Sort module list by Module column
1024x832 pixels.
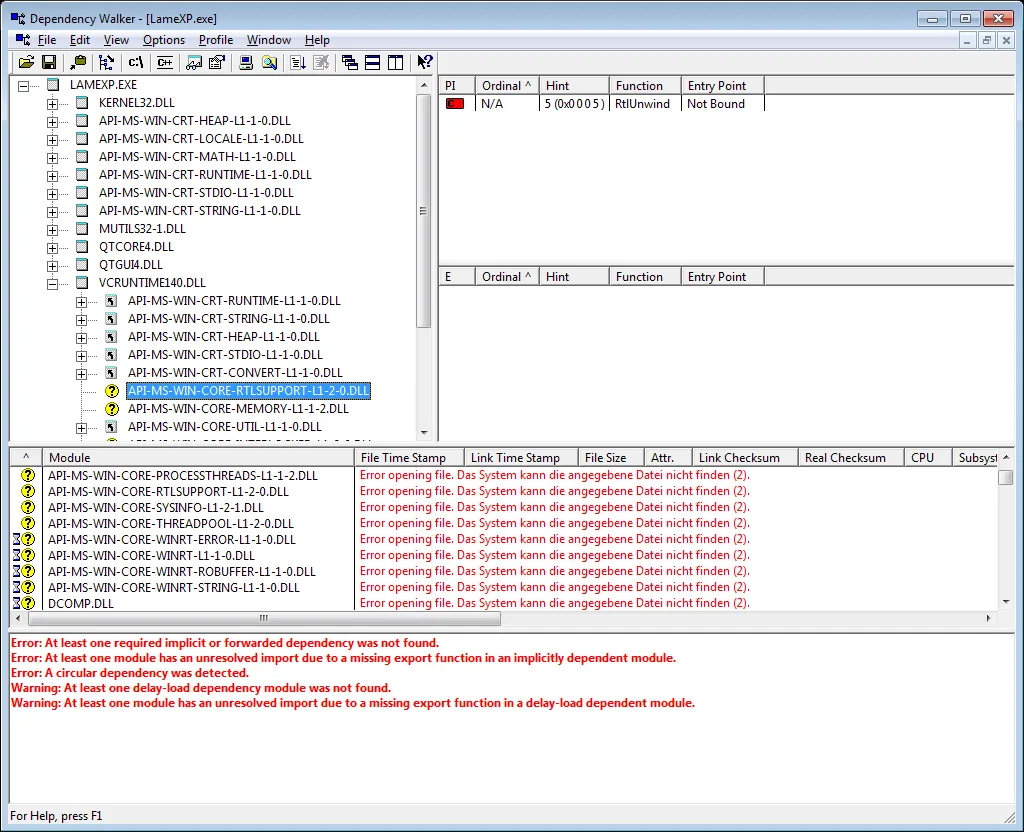(x=198, y=458)
